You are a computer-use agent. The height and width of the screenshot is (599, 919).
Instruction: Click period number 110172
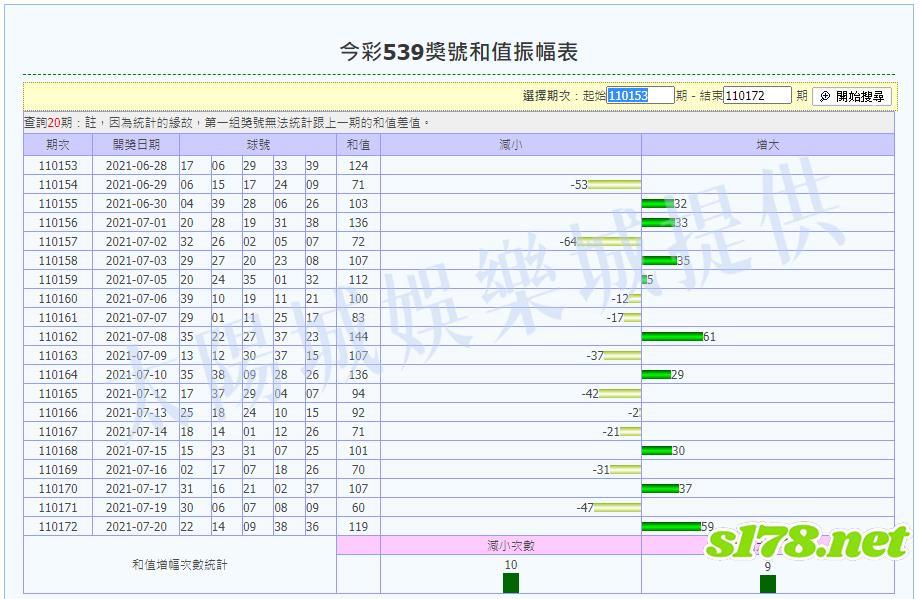[58, 526]
